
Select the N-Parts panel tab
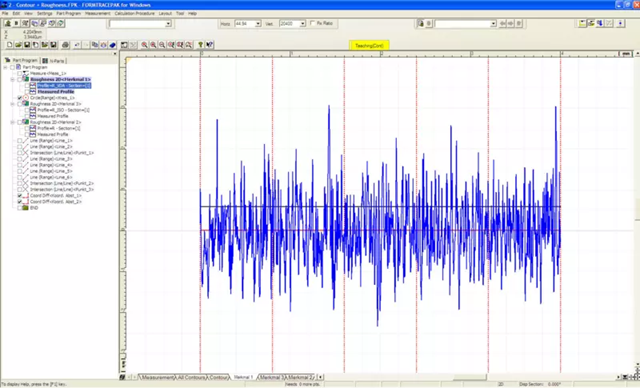(x=54, y=61)
